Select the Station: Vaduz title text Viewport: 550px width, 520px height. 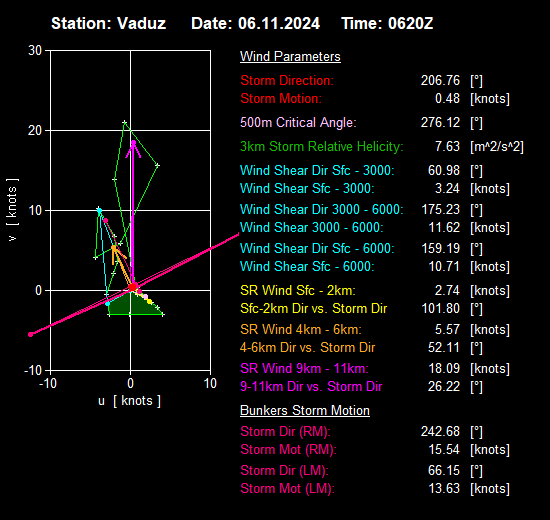click(x=108, y=24)
